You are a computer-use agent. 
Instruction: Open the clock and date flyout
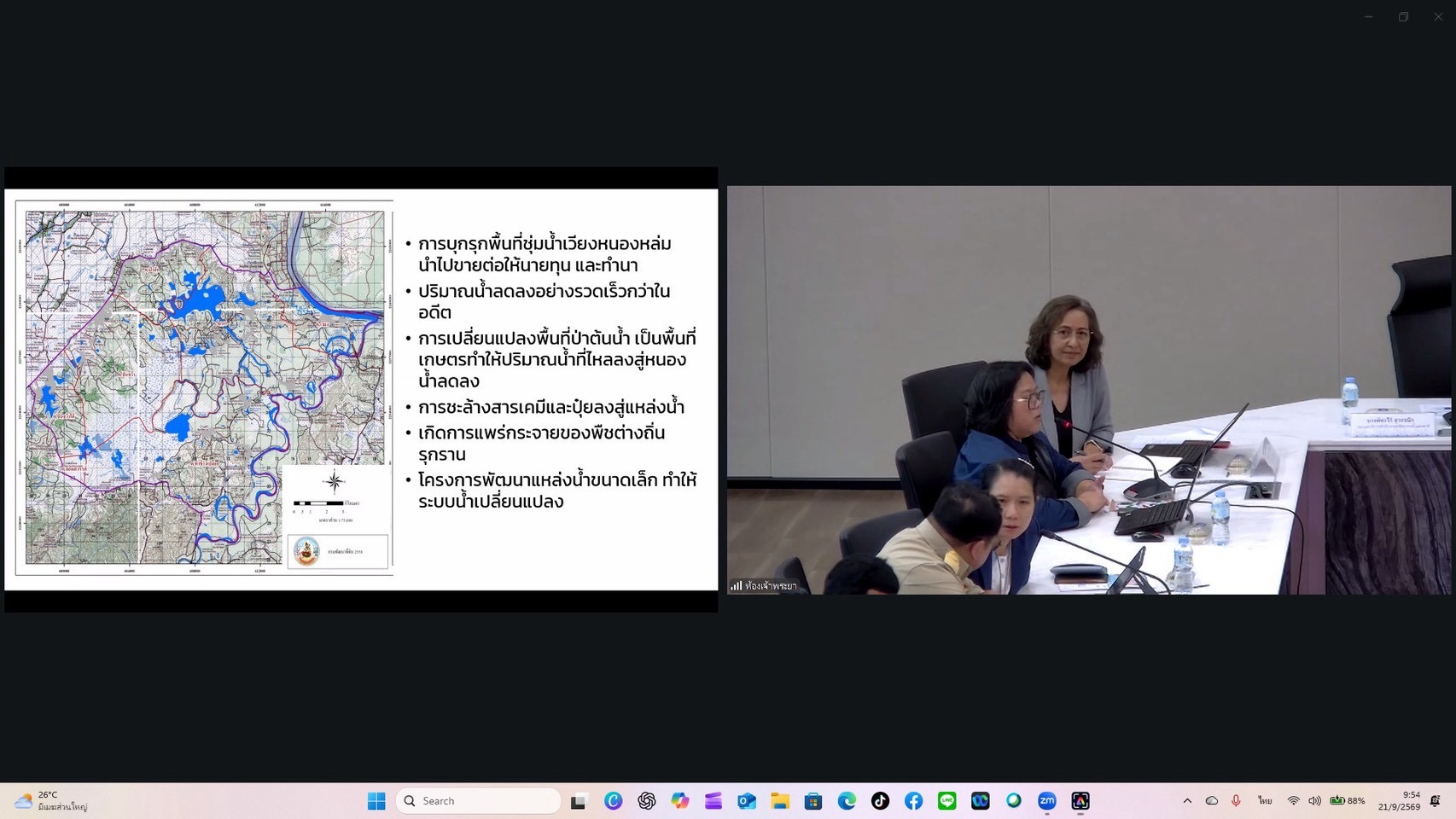point(1399,801)
